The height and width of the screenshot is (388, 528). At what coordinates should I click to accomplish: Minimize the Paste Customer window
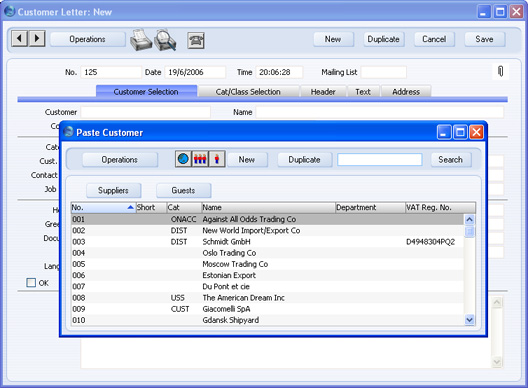pyautogui.click(x=444, y=132)
